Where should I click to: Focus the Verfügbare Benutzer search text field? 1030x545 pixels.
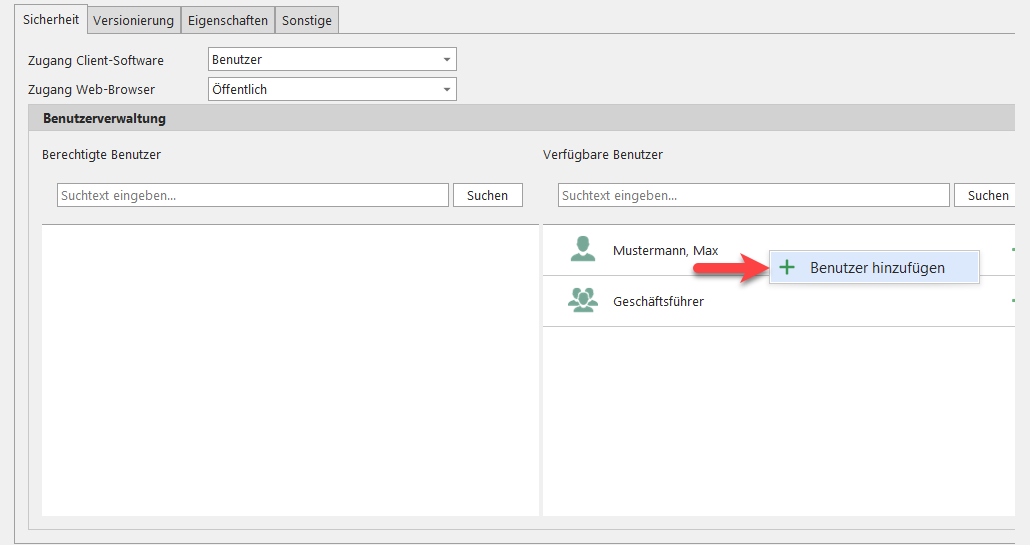click(x=753, y=196)
